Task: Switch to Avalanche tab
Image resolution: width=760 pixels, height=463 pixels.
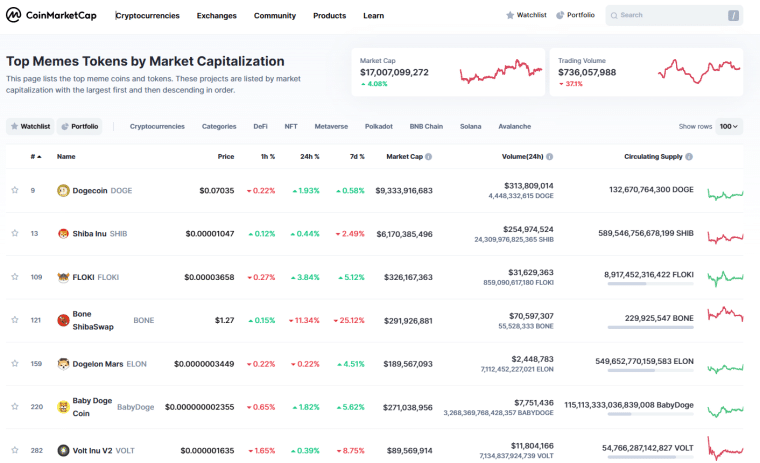Action: [515, 127]
